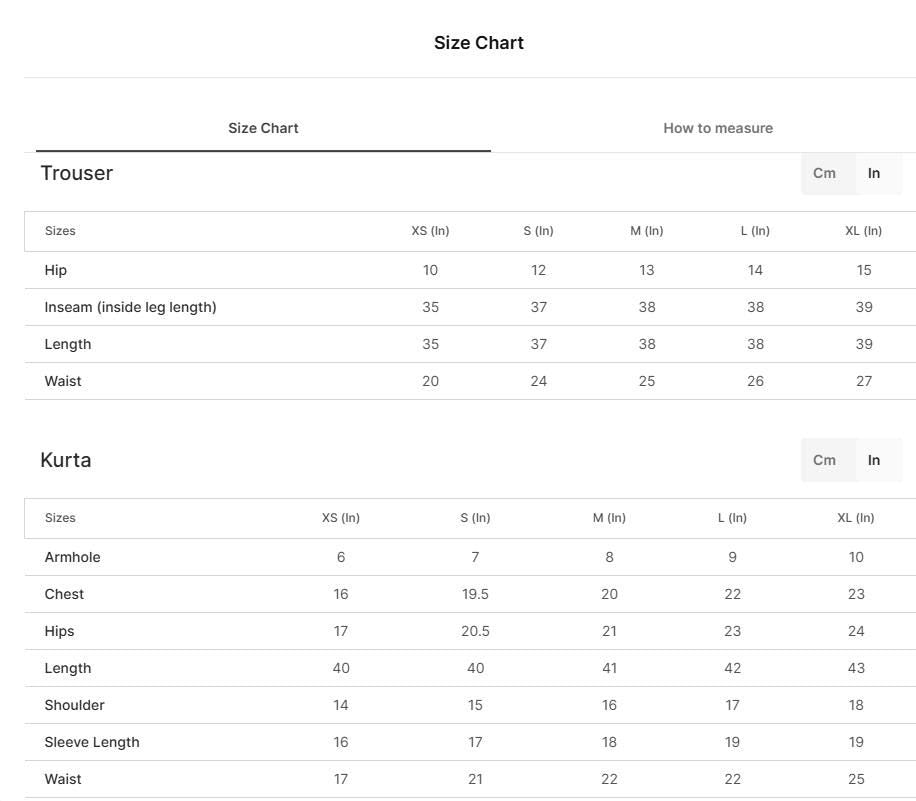Click the Kurta section heading

coord(66,460)
